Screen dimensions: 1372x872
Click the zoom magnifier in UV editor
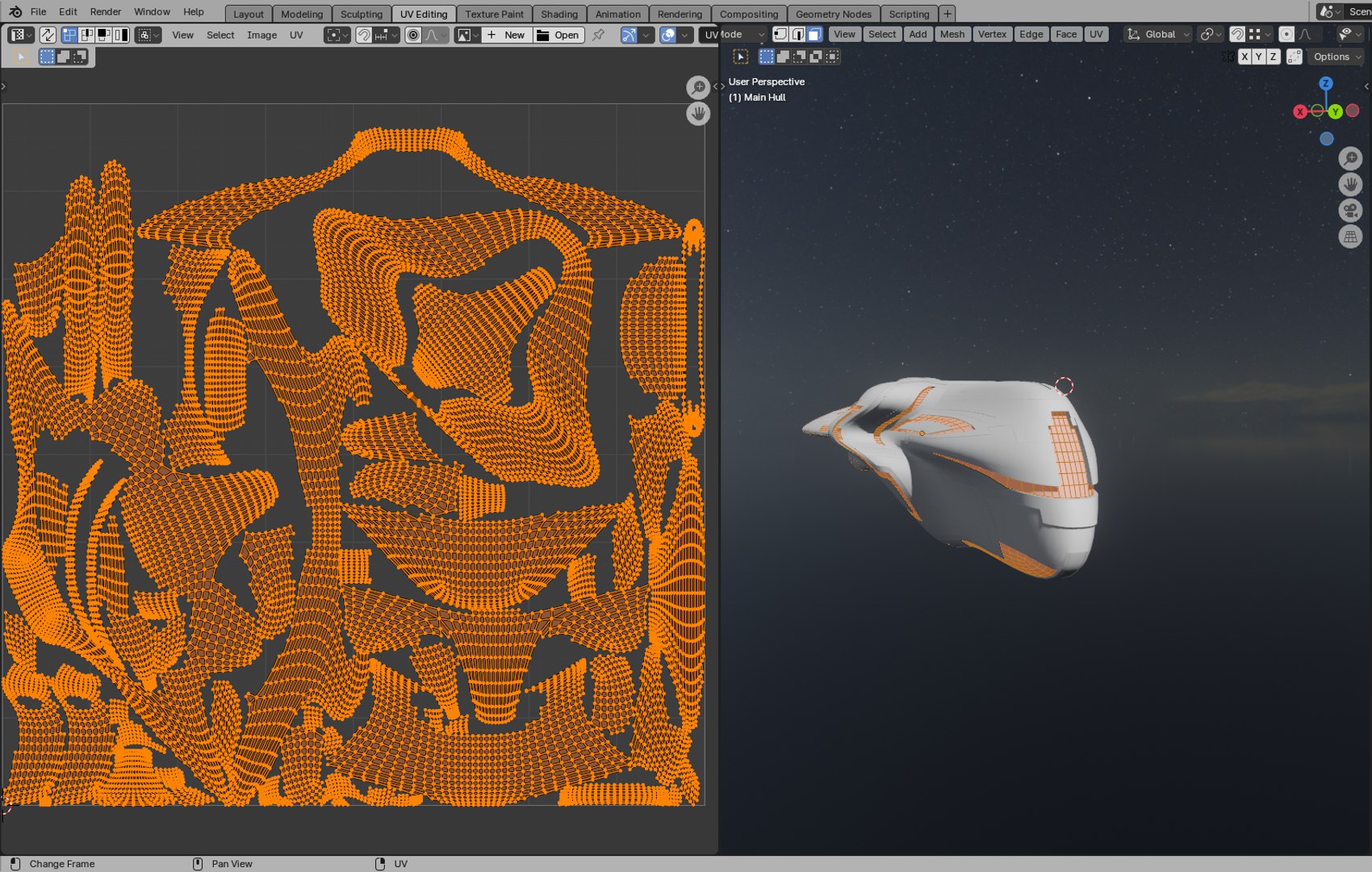pos(698,87)
